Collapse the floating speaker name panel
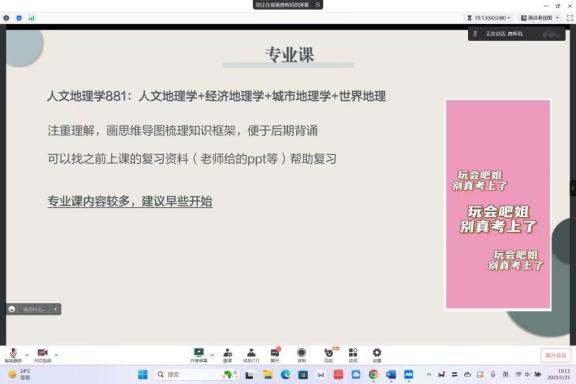Screen dimensions: 576x384 point(56,309)
